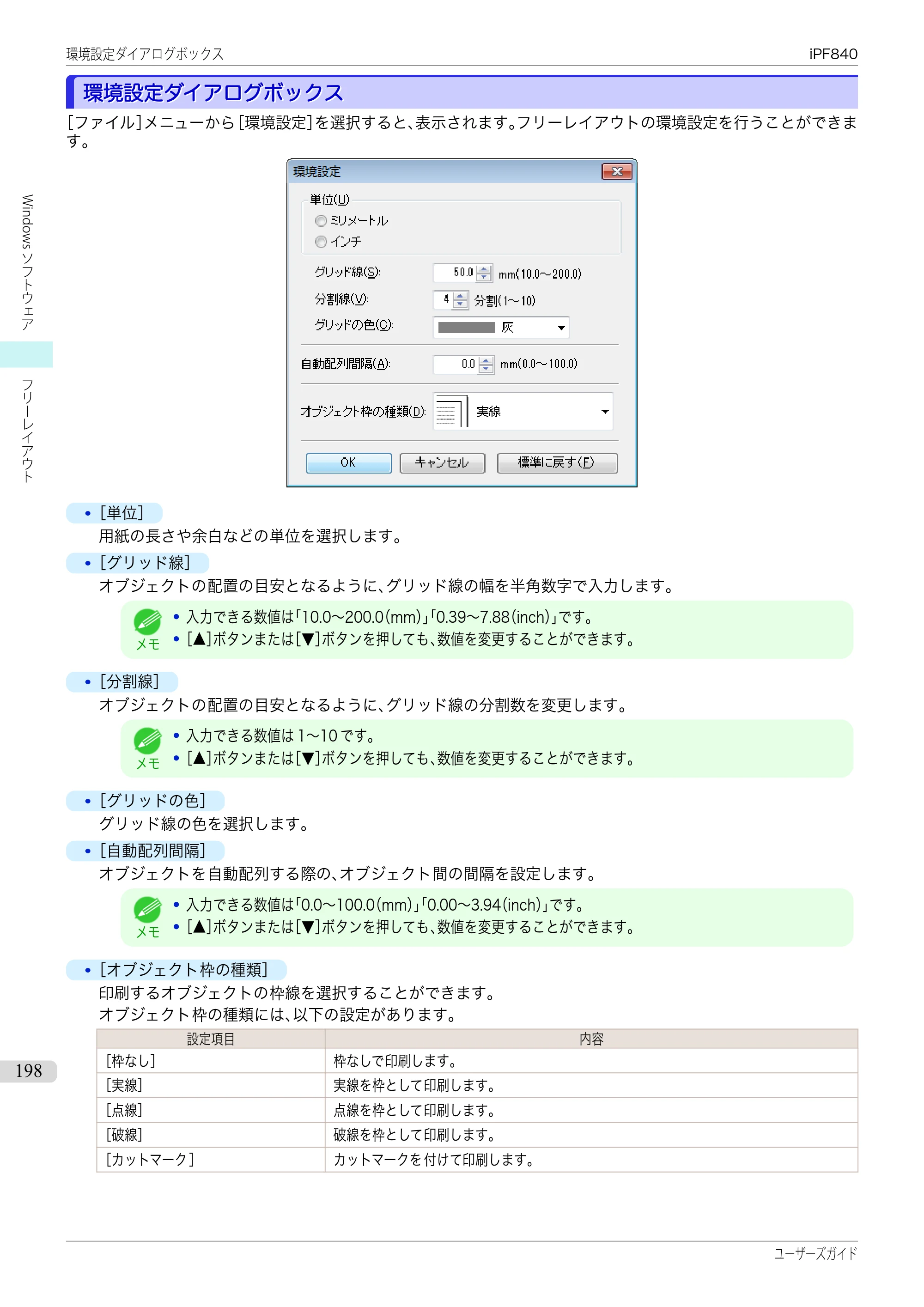Screen dimensions: 924x1307
Task: Click the [枠なし] table cell
Action: click(211, 1061)
